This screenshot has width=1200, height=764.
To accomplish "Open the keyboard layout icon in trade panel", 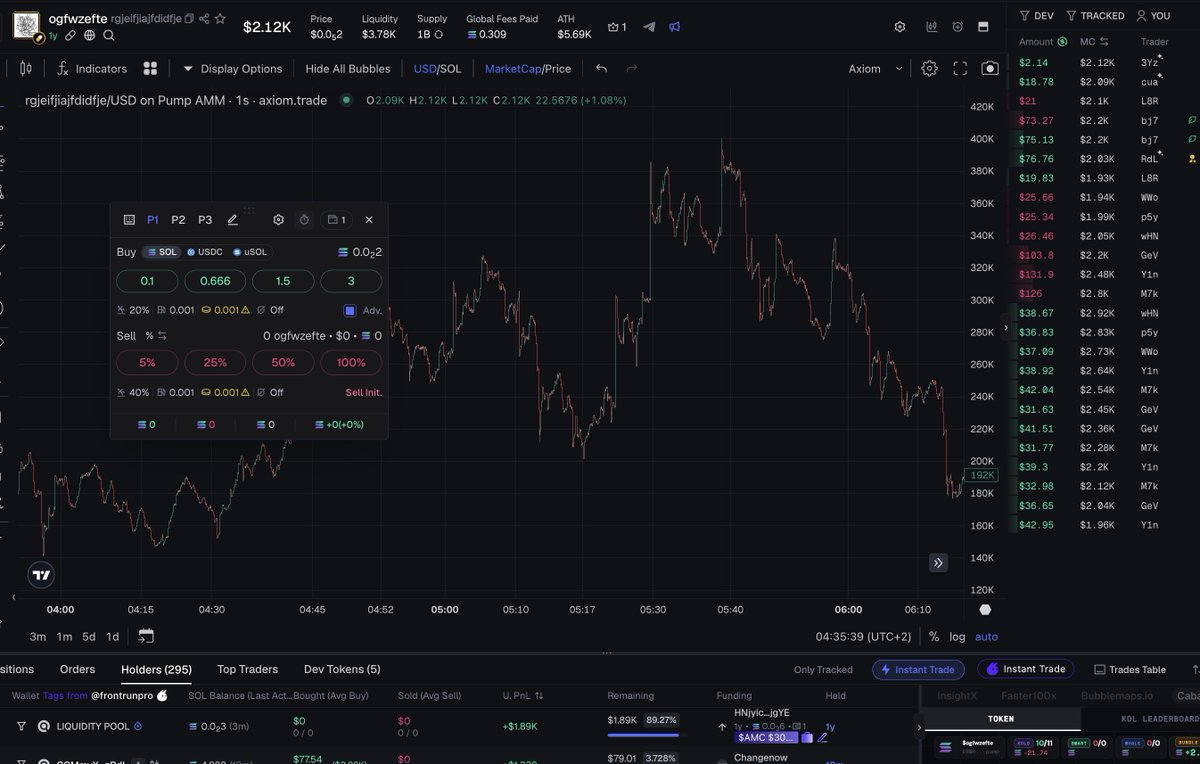I will [129, 220].
